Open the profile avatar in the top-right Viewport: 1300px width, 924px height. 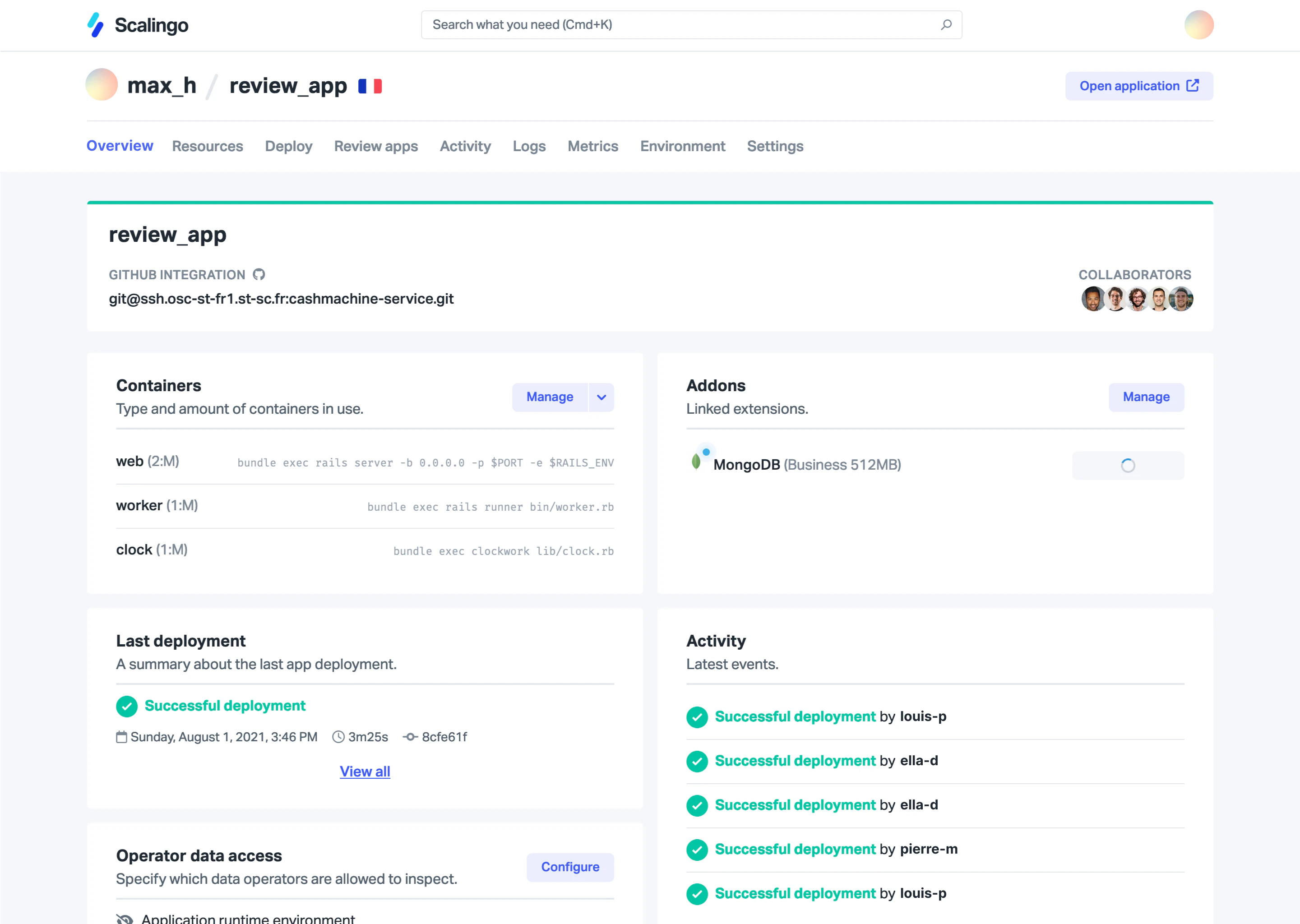pos(1199,24)
